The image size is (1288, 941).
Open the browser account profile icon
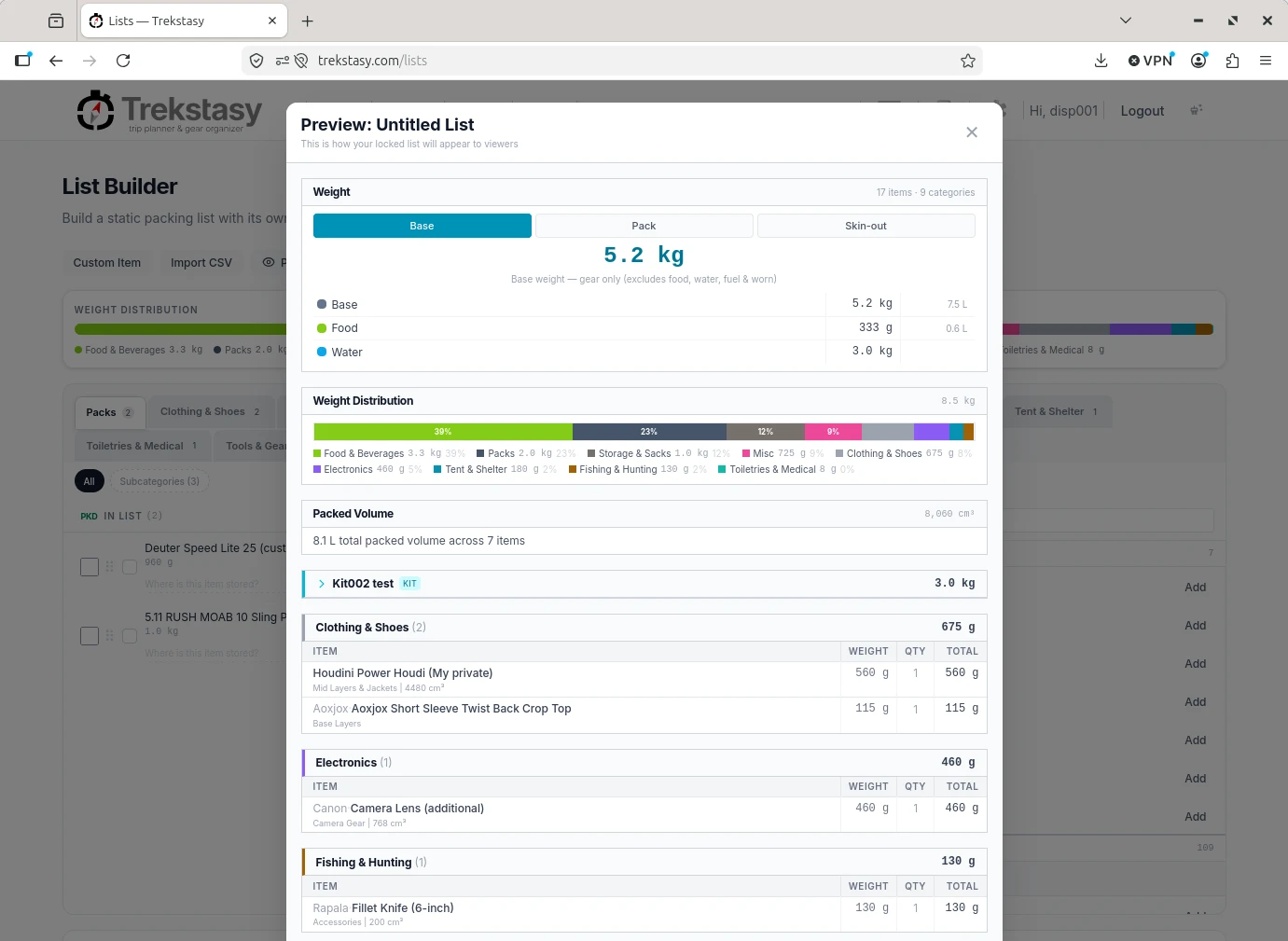[1199, 61]
